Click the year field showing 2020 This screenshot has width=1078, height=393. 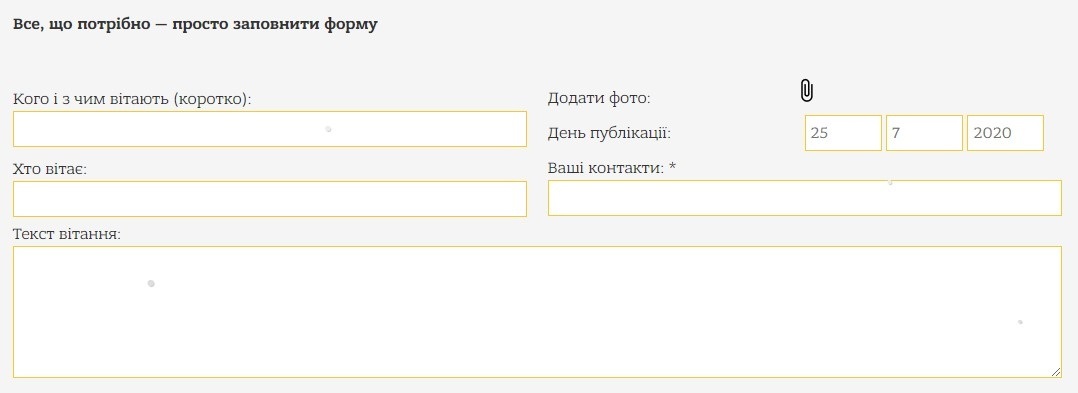[1005, 133]
